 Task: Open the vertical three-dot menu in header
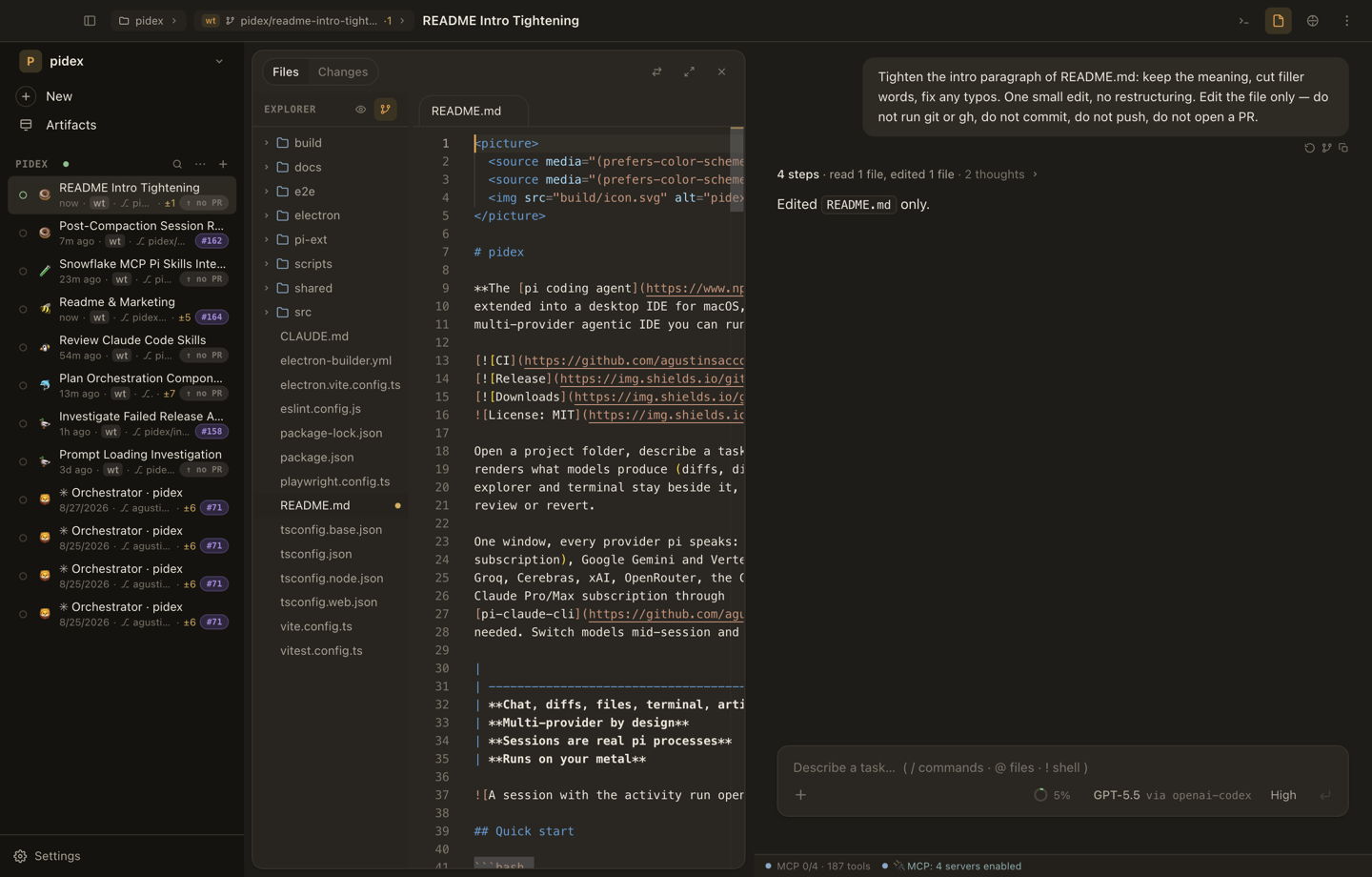click(x=1346, y=21)
